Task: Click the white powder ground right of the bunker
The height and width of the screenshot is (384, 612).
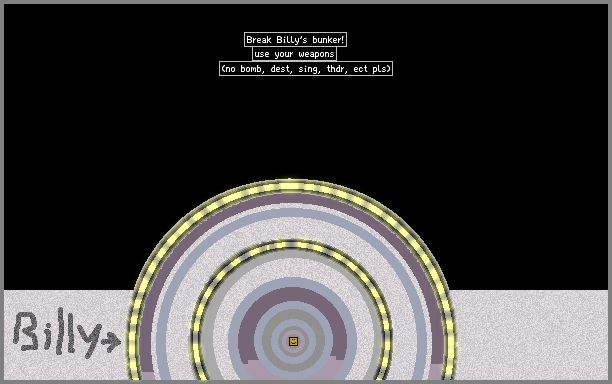Action: pyautogui.click(x=531, y=335)
